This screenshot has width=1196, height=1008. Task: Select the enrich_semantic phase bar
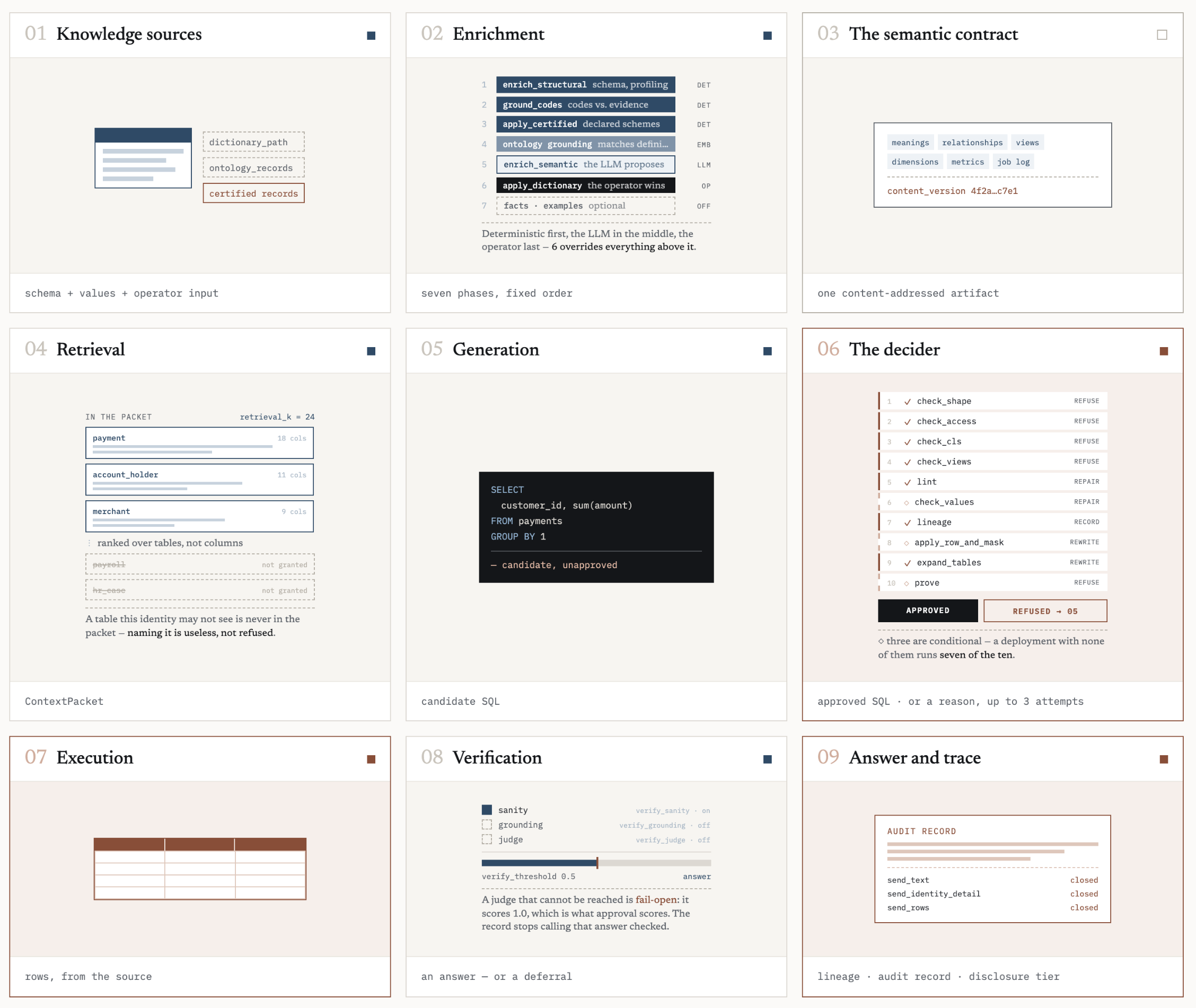tap(585, 165)
